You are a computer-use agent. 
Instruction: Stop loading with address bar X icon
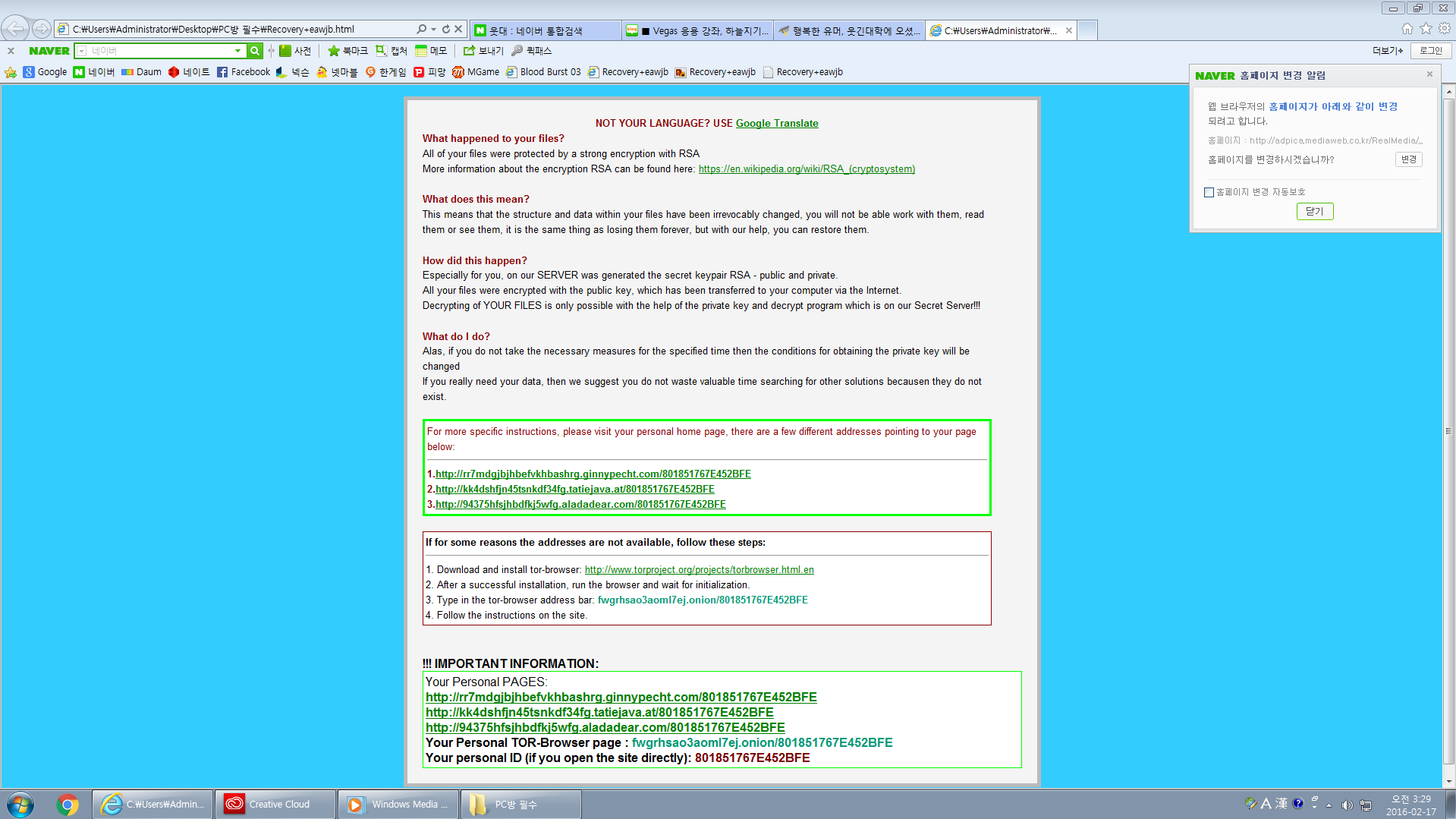(x=458, y=29)
